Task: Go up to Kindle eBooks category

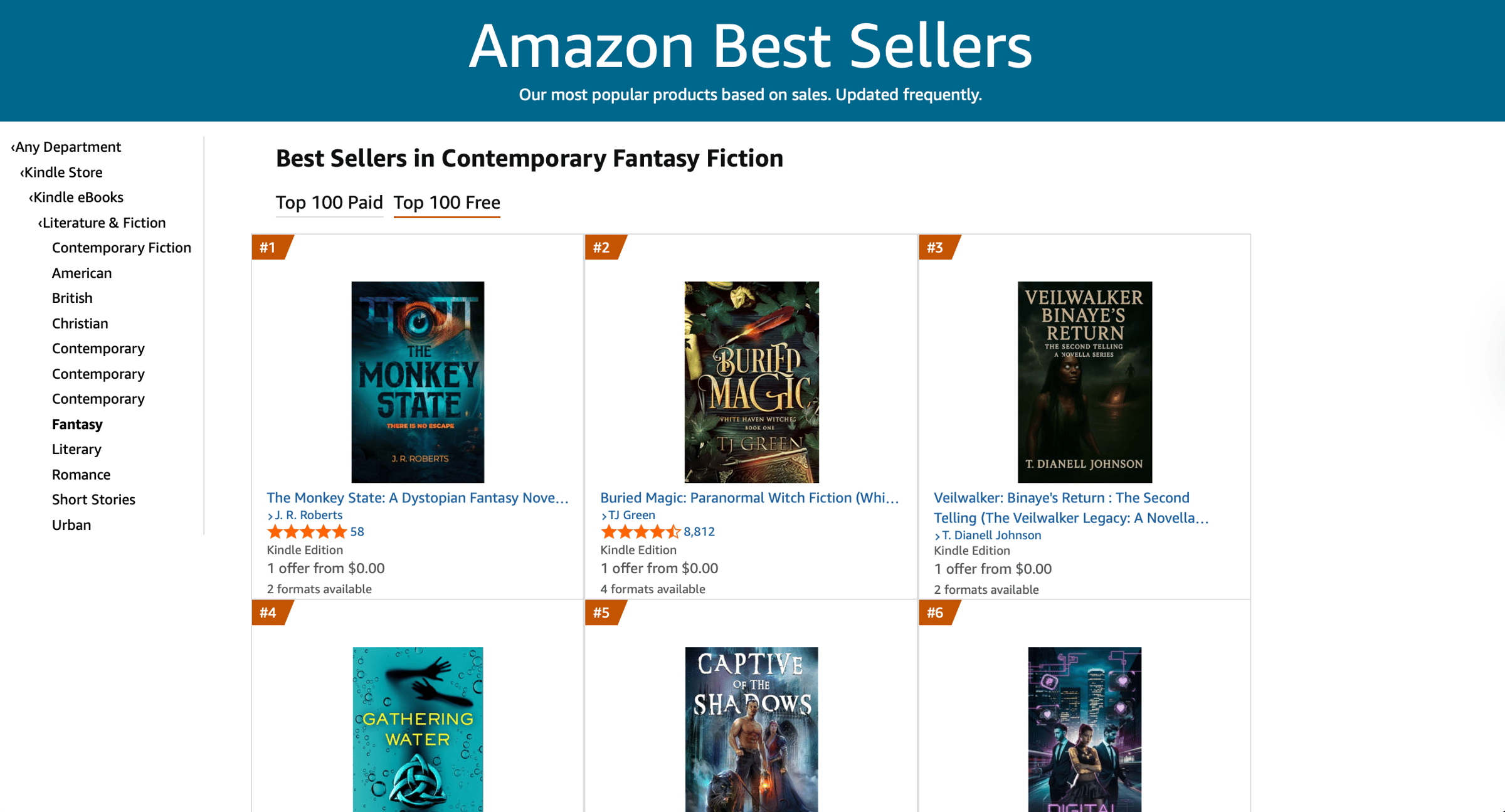Action: point(78,198)
